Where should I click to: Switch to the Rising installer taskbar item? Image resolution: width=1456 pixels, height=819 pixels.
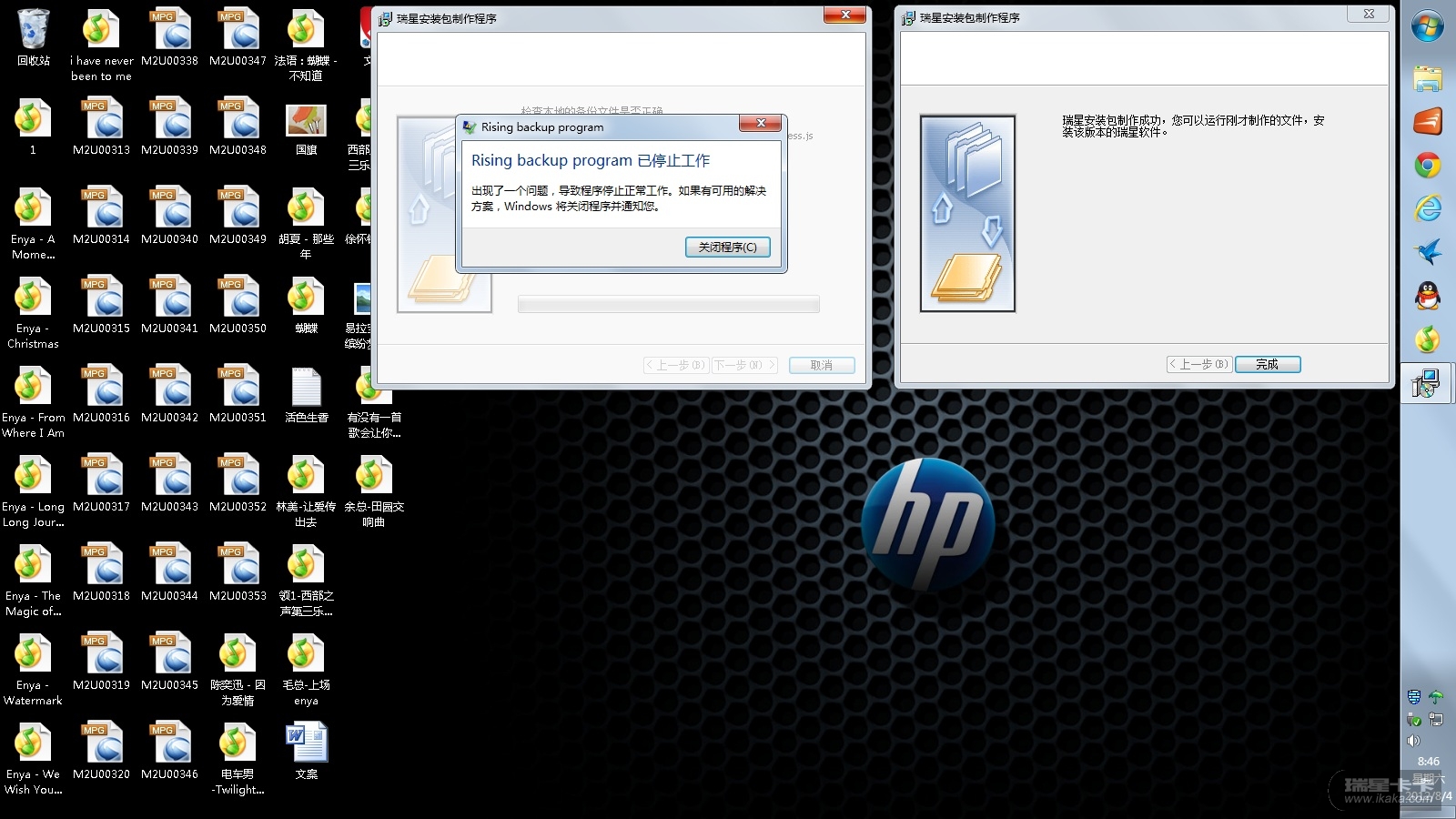point(1426,383)
